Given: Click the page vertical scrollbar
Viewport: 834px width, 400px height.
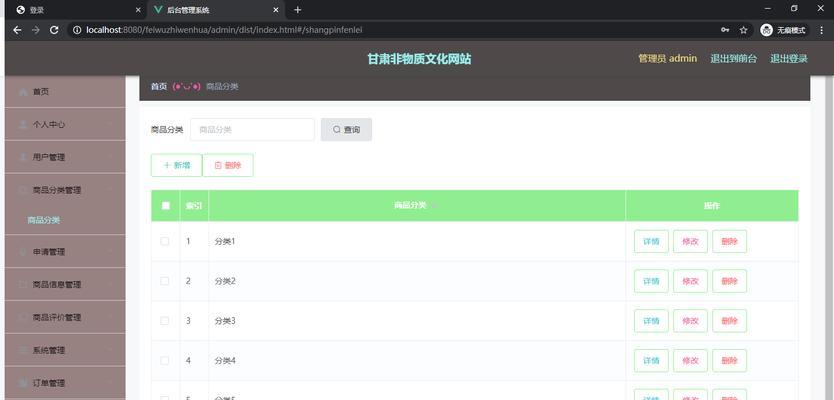Looking at the screenshot, I should click(x=828, y=237).
